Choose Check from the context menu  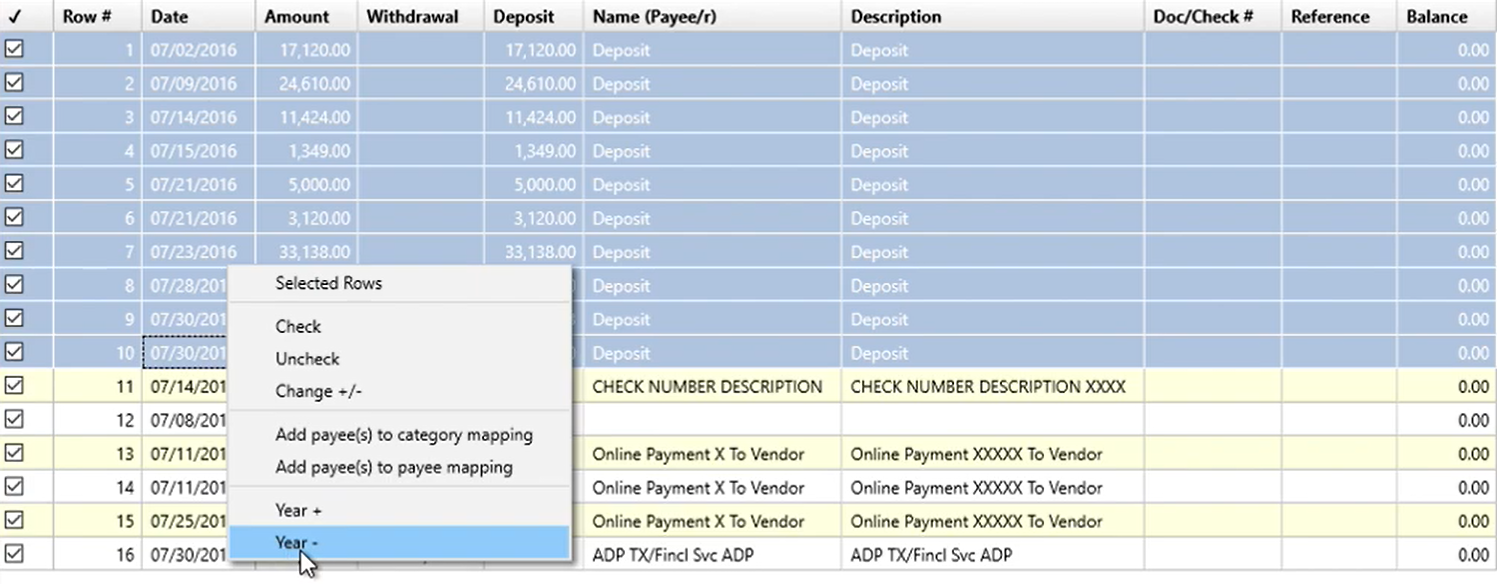tap(400, 326)
